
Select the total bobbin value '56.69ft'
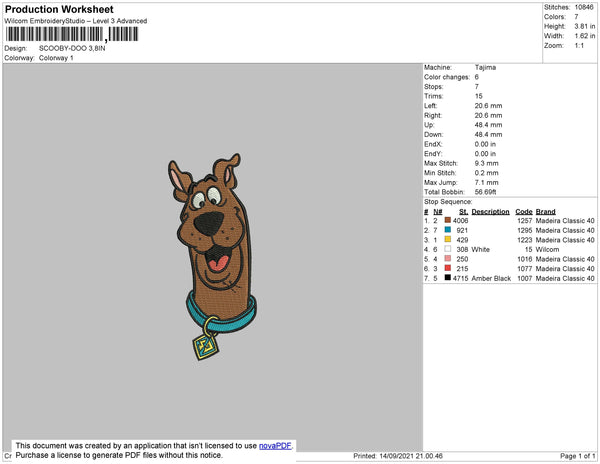[486, 192]
